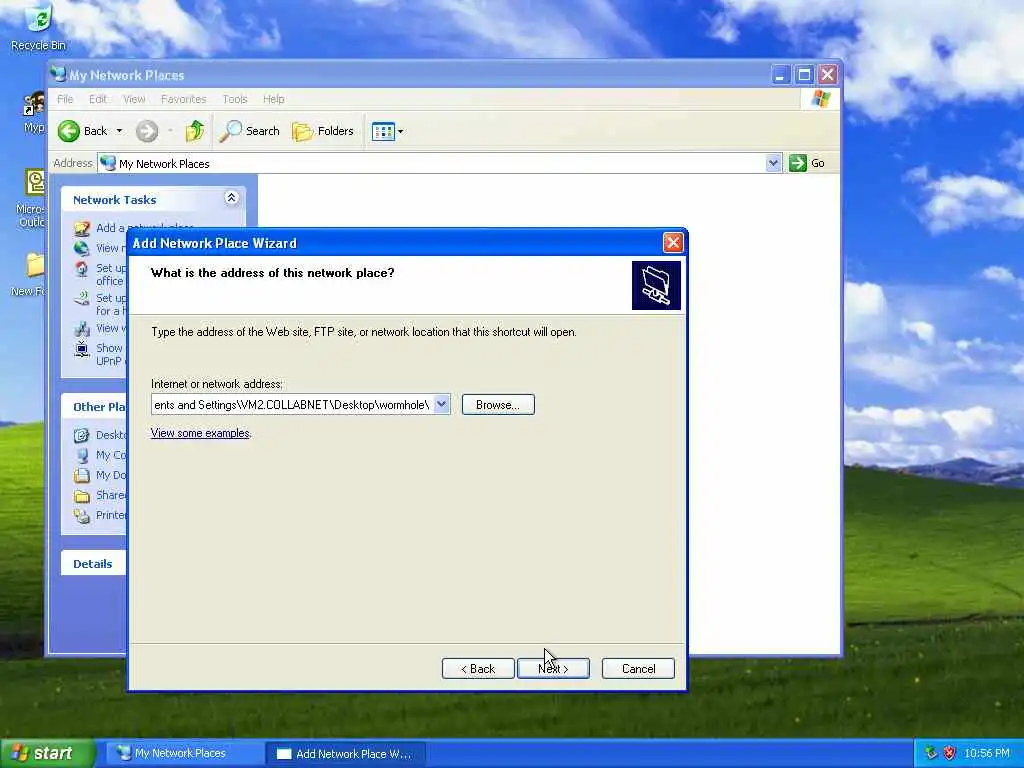This screenshot has width=1024, height=768.
Task: Click the Set up wireless network icon
Action: coord(82,298)
